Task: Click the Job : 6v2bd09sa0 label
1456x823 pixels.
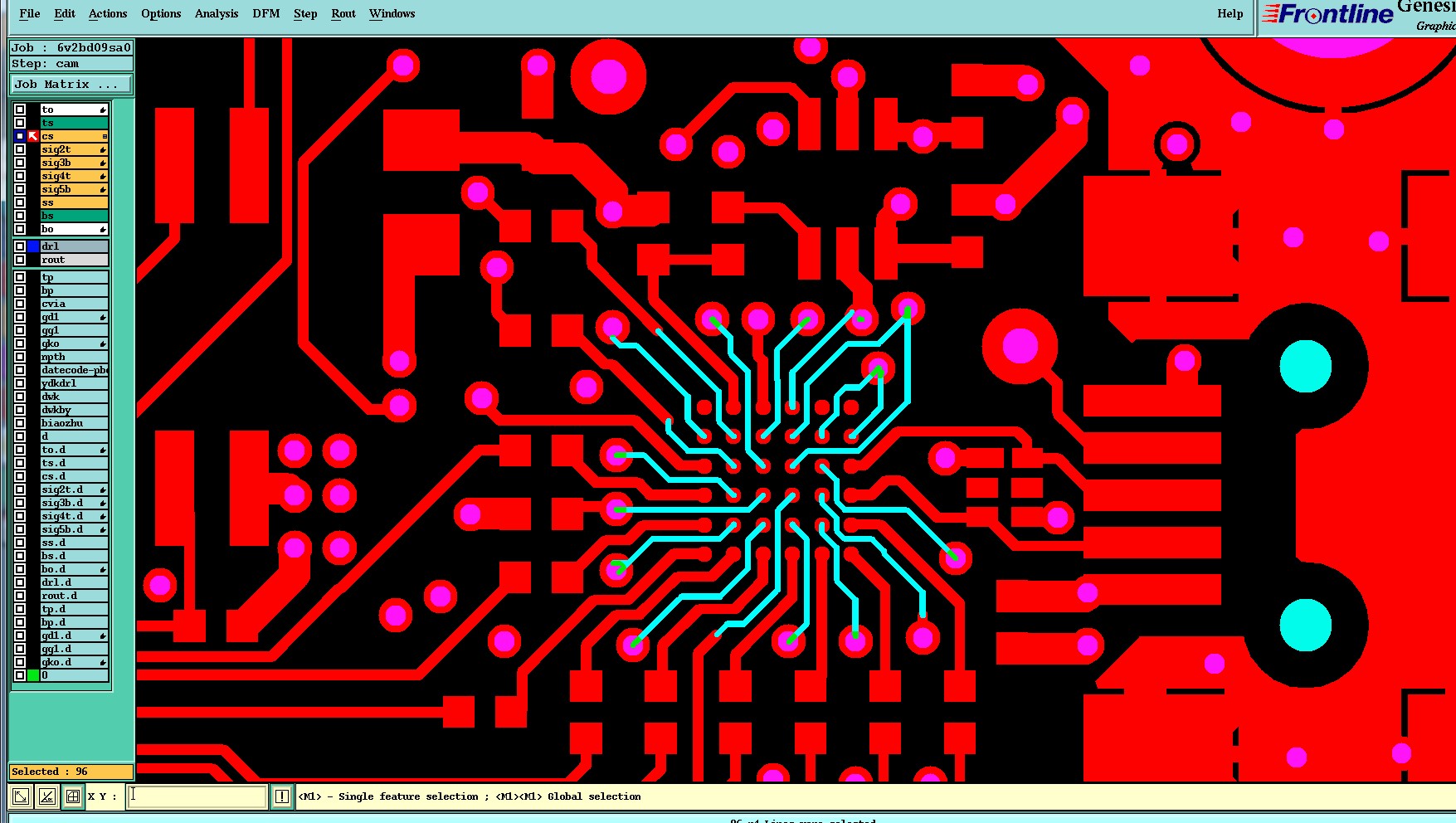Action: point(71,48)
